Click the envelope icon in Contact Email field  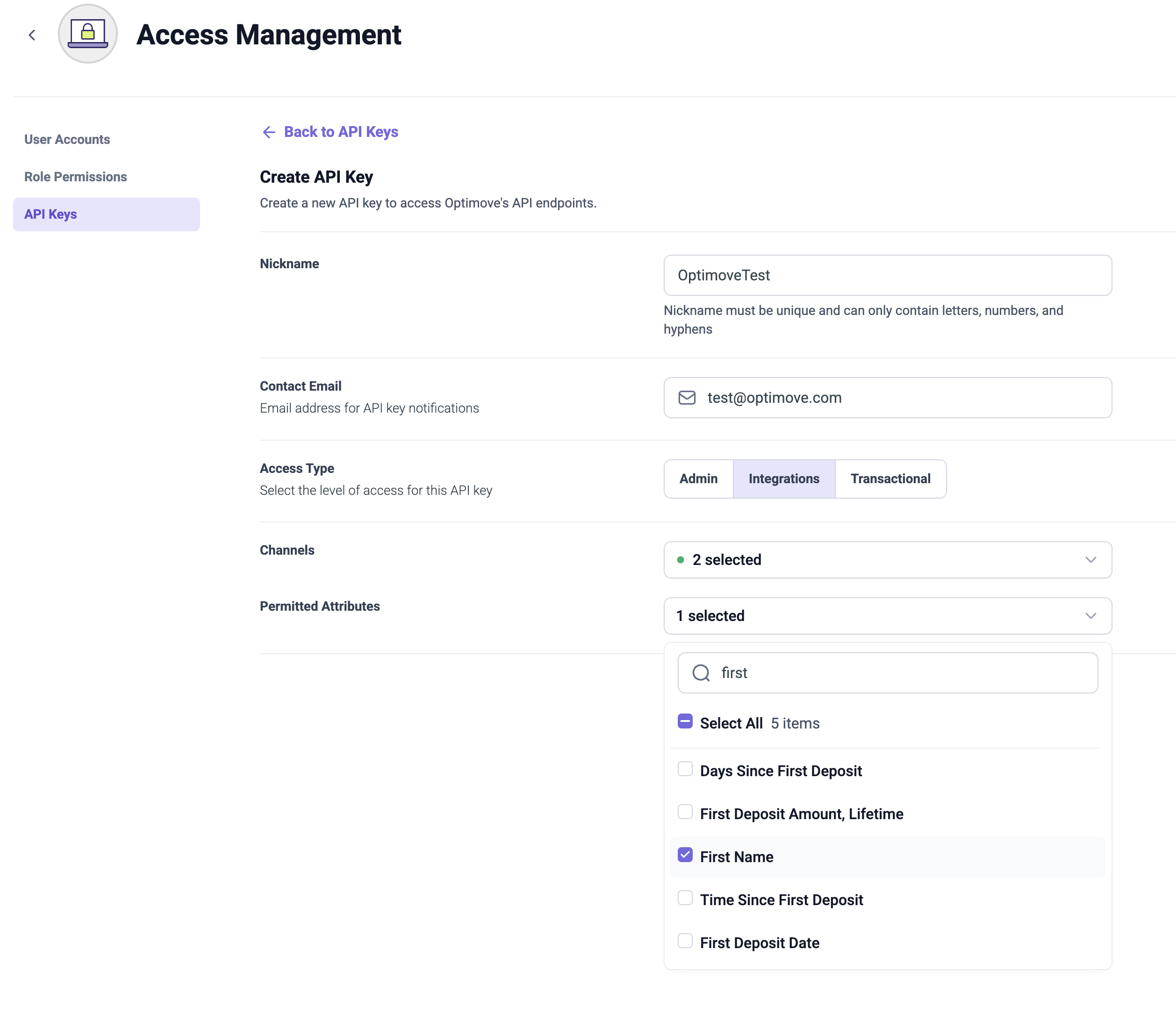click(687, 398)
